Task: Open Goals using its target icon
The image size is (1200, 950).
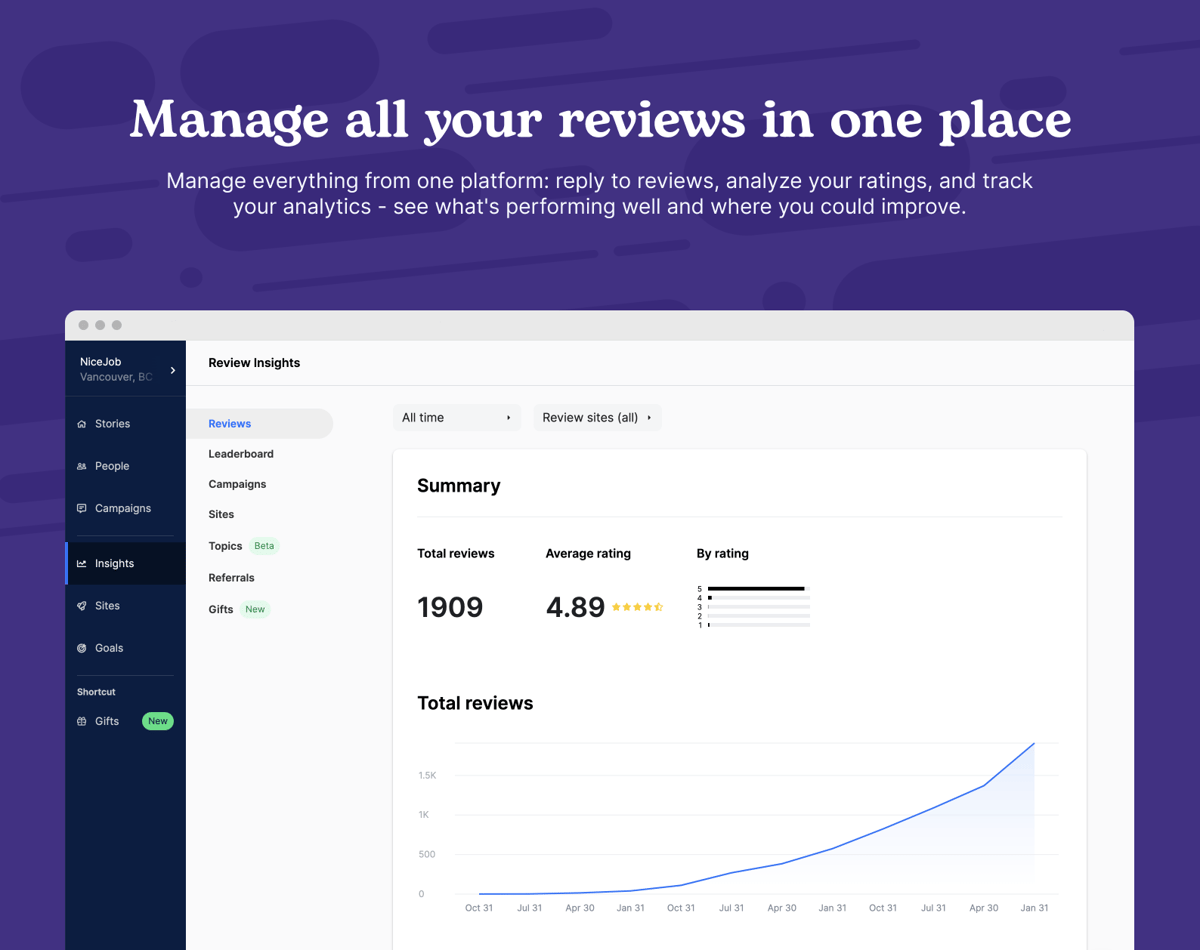Action: tap(81, 648)
